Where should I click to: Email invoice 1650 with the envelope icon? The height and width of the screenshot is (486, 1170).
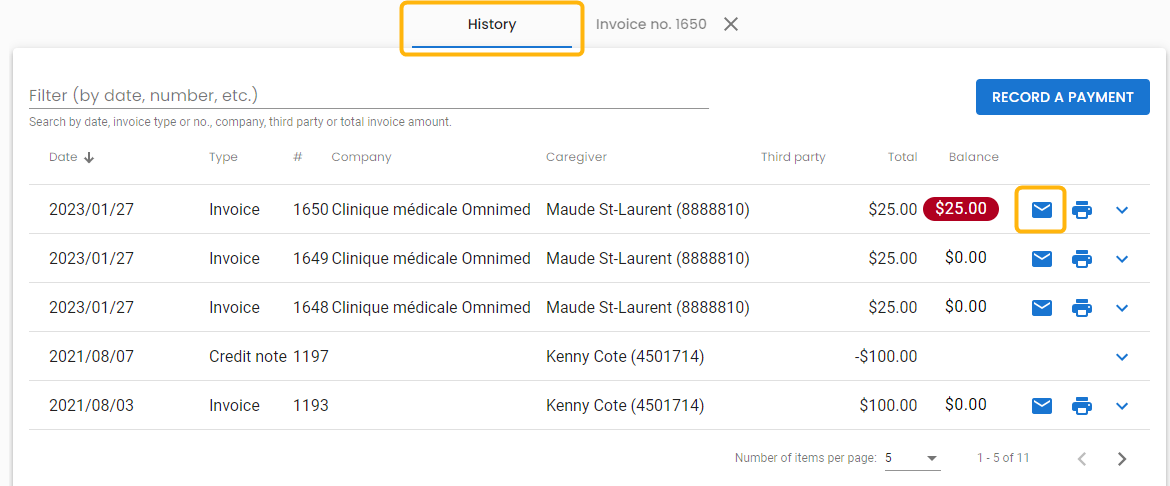1042,210
